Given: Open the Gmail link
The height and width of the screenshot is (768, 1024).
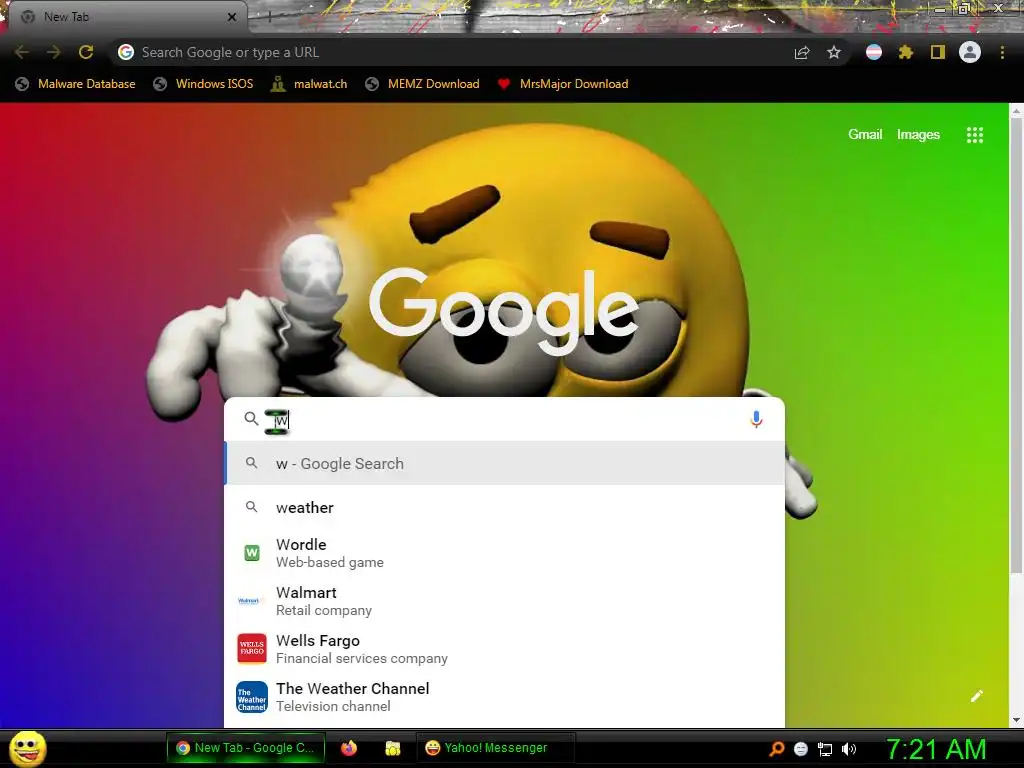Looking at the screenshot, I should pos(865,135).
